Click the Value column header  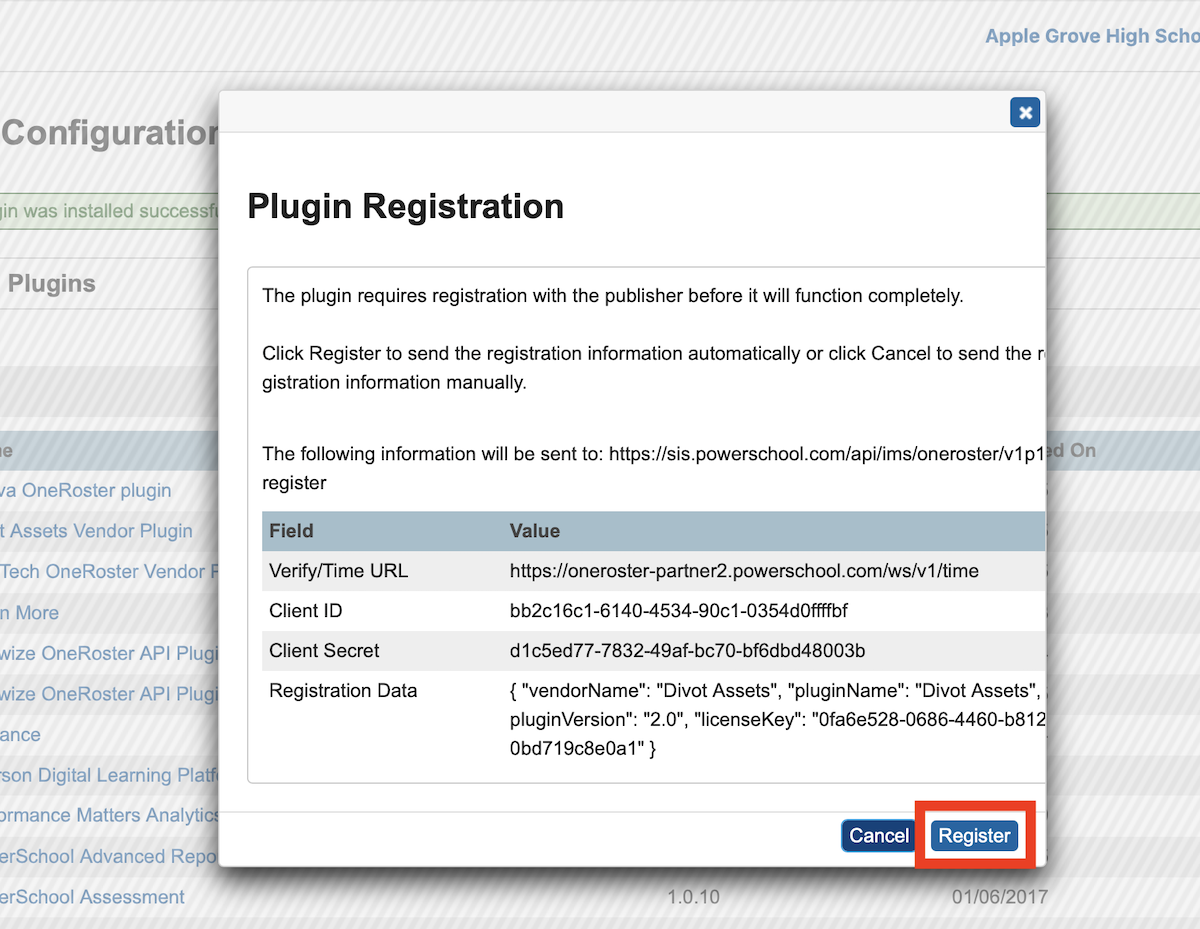click(x=534, y=531)
